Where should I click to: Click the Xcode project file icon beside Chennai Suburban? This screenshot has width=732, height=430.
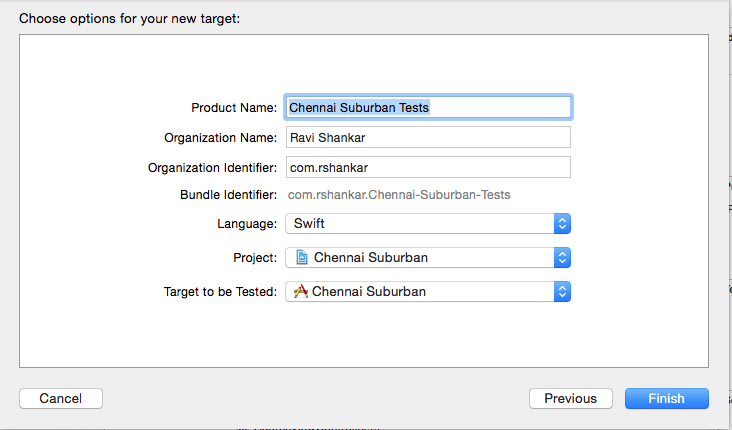click(302, 258)
